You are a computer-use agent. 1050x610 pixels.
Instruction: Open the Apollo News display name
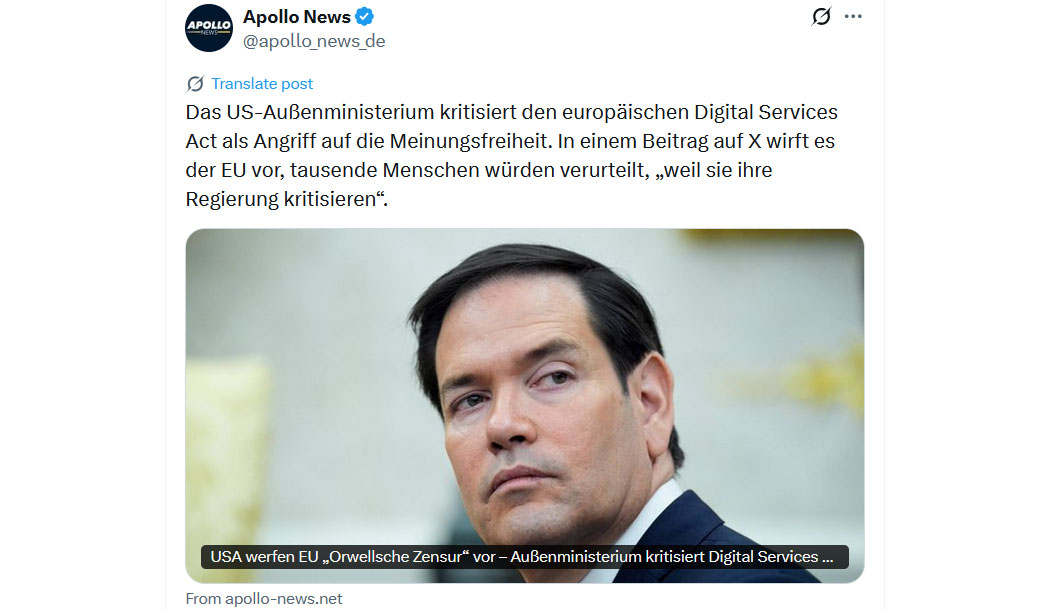pyautogui.click(x=297, y=17)
